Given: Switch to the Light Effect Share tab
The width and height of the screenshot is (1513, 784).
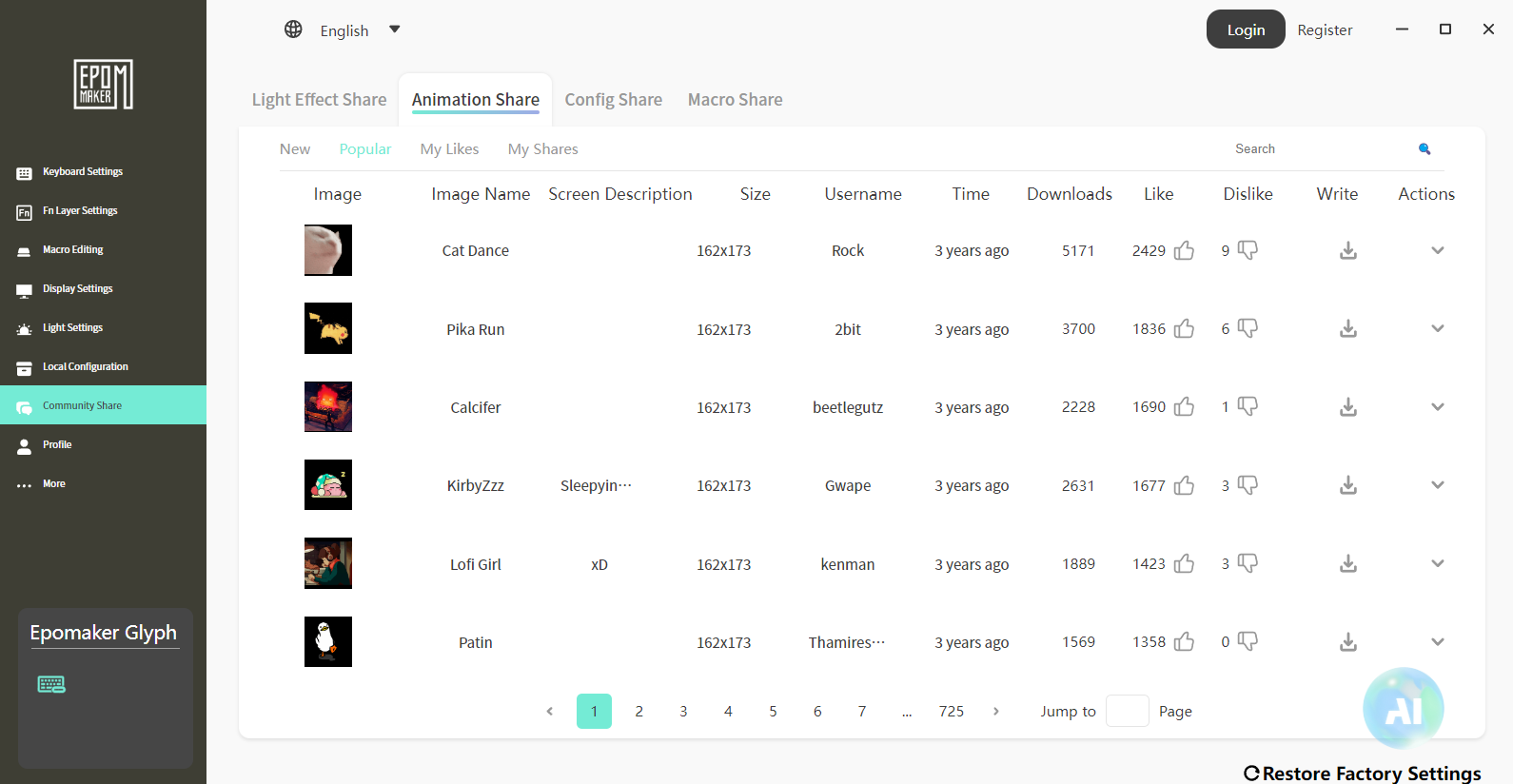Looking at the screenshot, I should [319, 100].
